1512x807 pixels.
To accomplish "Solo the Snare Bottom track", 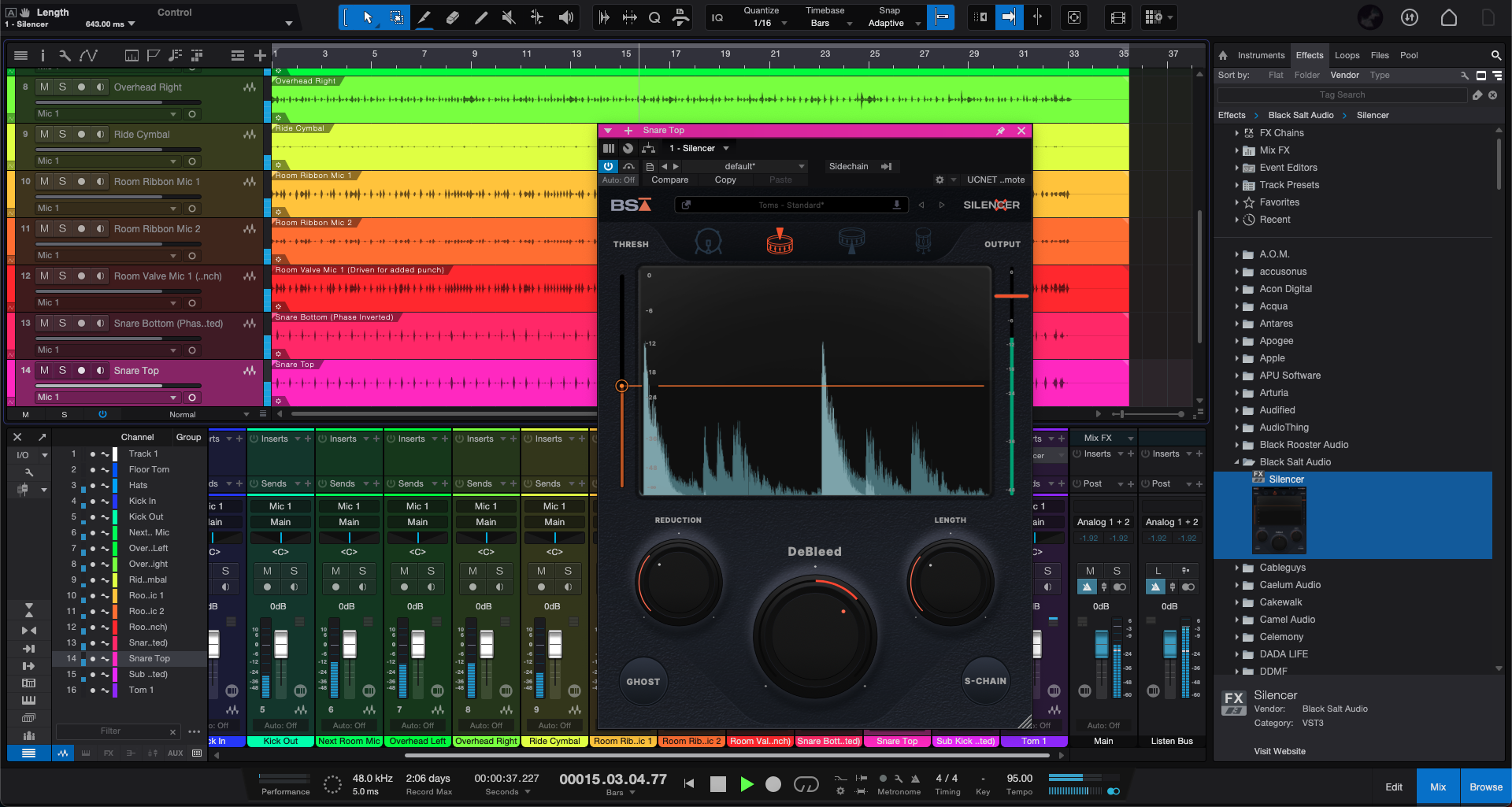I will pos(62,323).
